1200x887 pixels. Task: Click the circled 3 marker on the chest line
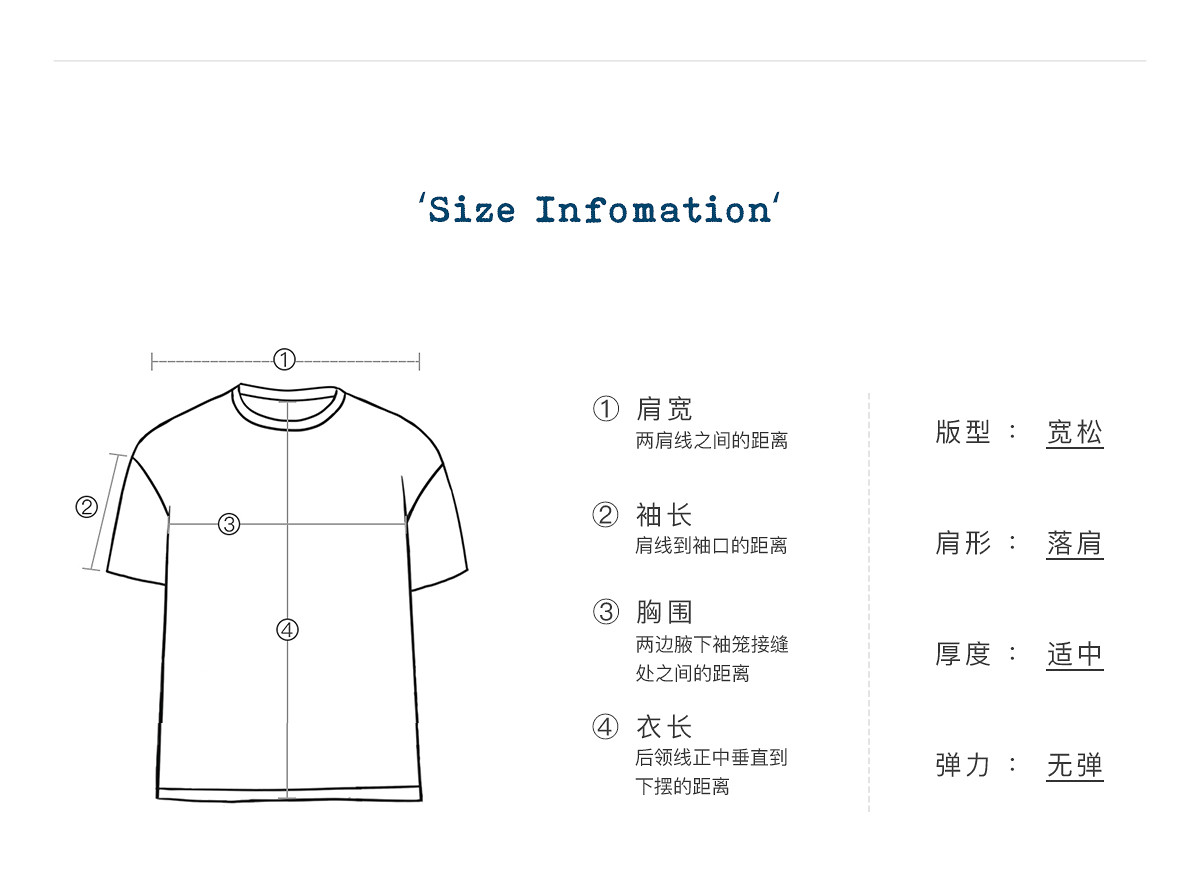(x=229, y=524)
